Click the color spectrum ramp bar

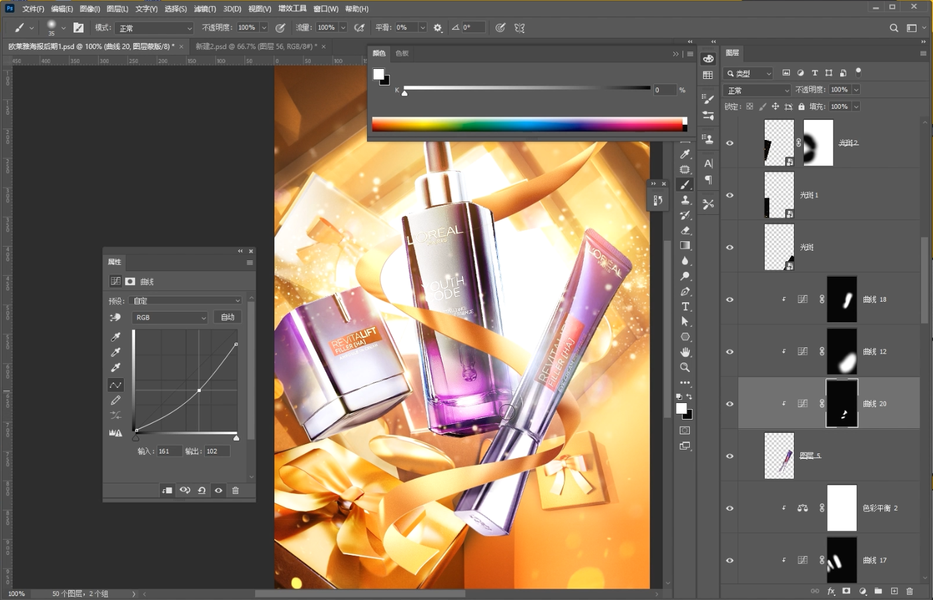(x=528, y=124)
